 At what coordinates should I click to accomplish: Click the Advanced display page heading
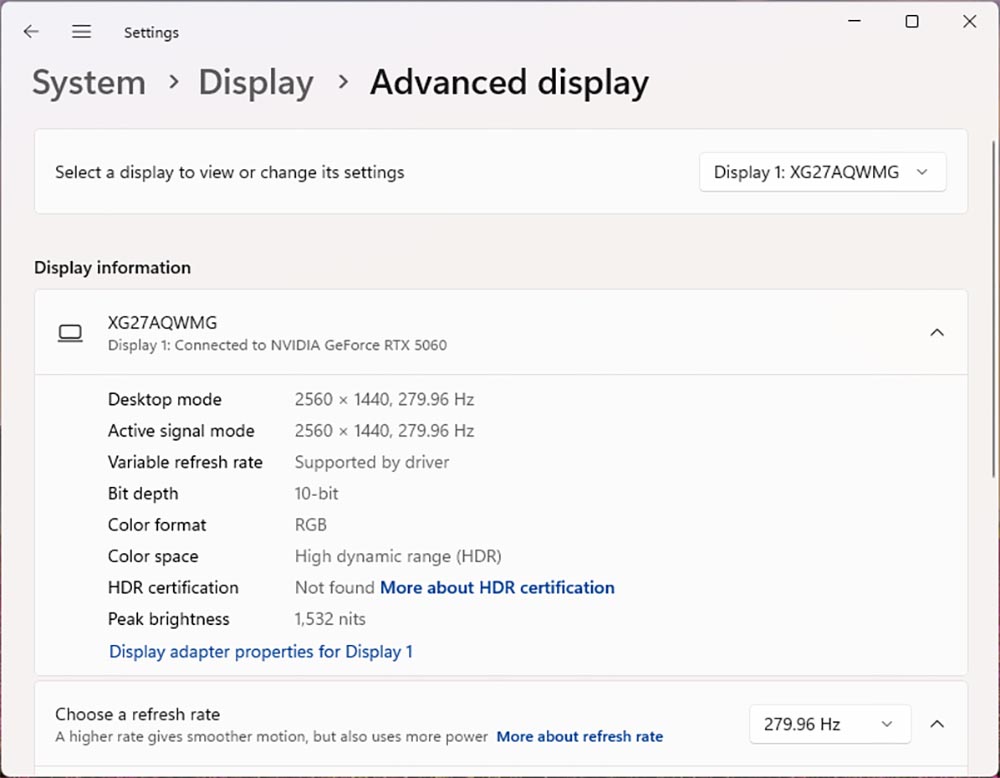coord(509,82)
